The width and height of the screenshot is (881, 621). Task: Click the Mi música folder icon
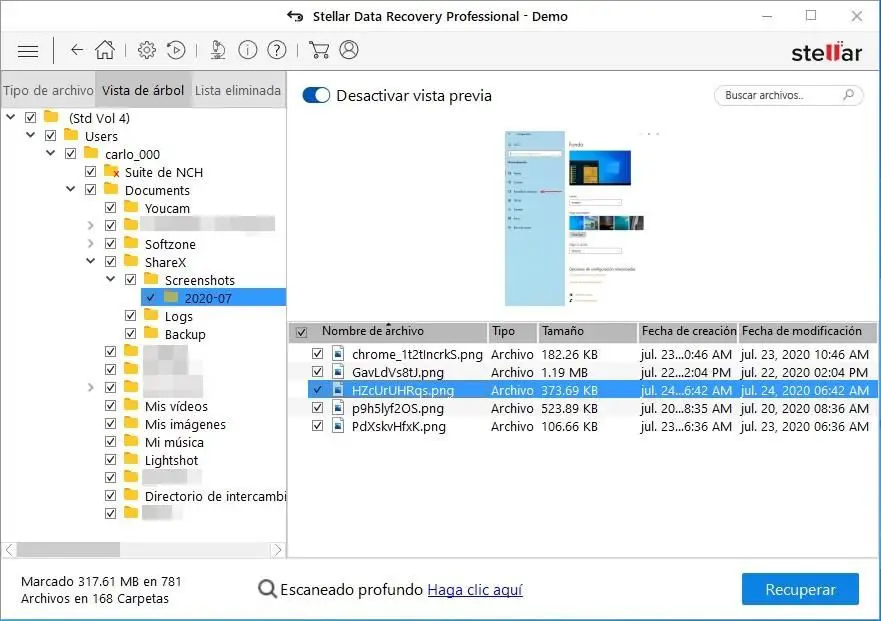point(131,441)
